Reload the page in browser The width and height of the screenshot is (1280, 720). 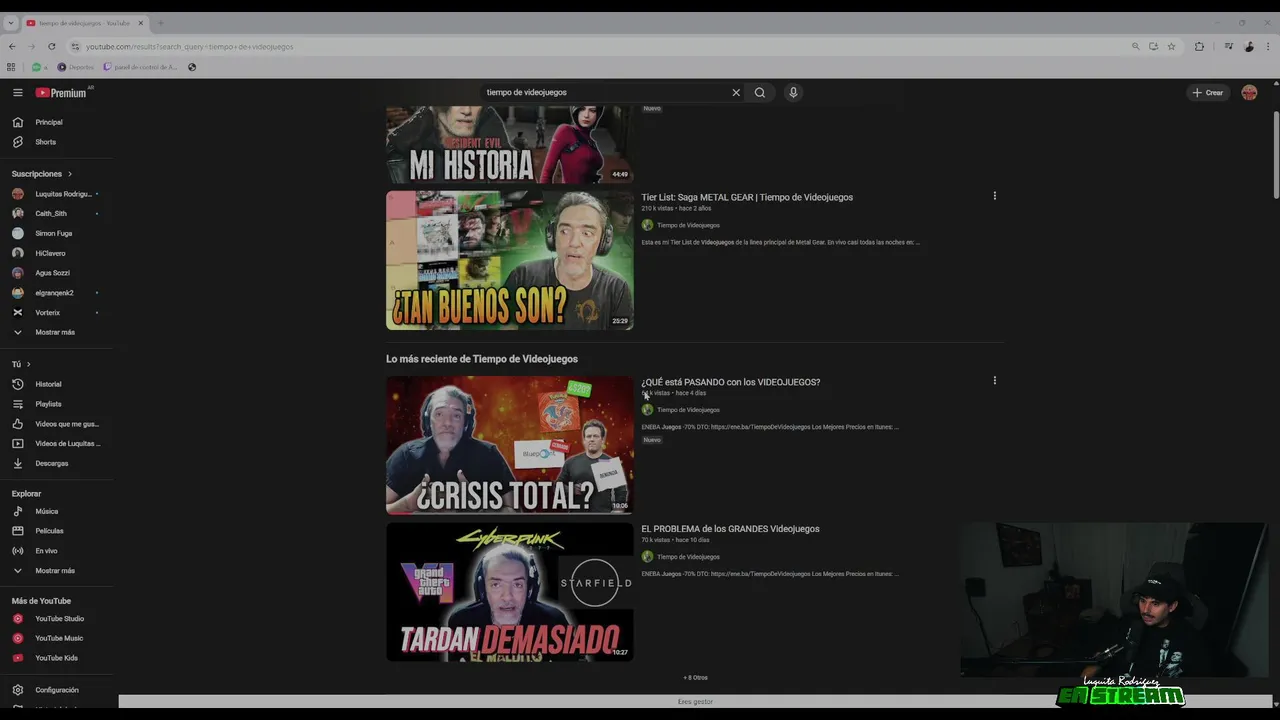click(x=51, y=46)
